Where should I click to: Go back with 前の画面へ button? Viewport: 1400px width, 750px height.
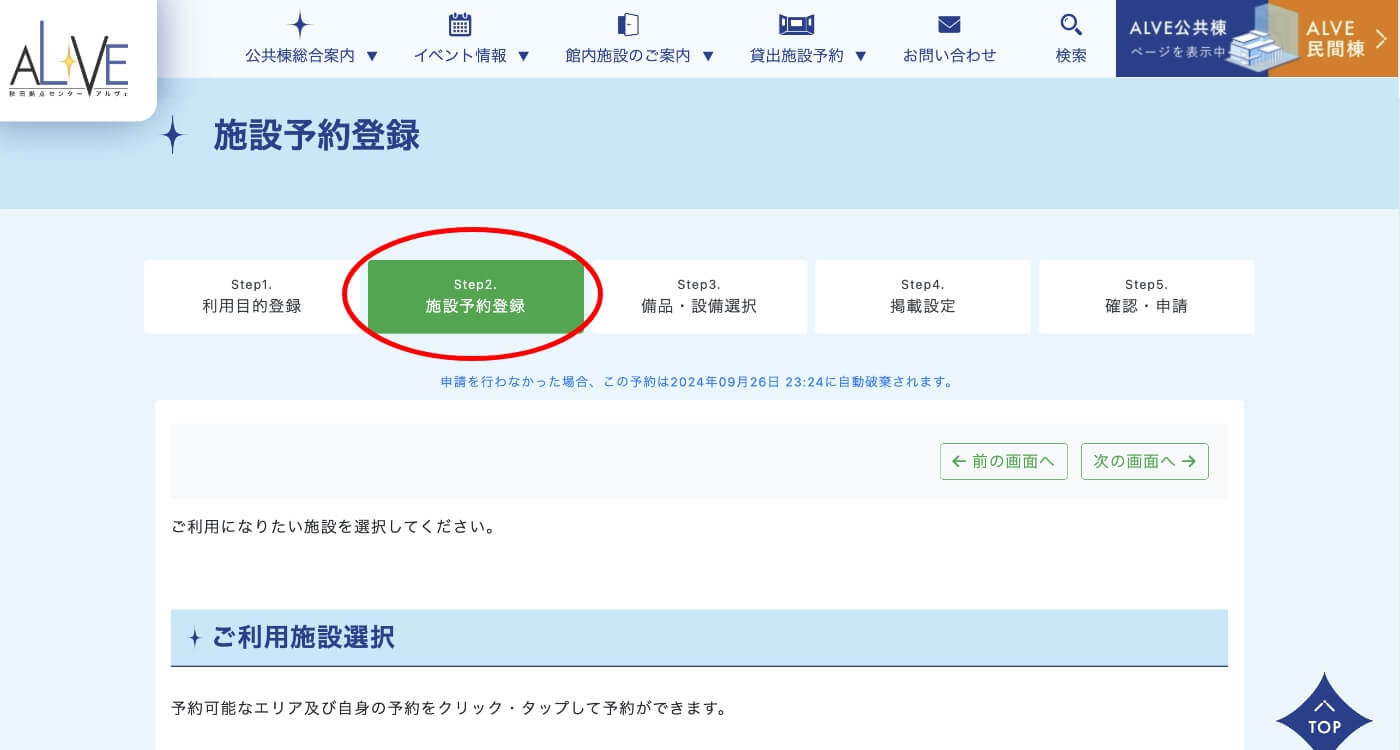pyautogui.click(x=1003, y=461)
